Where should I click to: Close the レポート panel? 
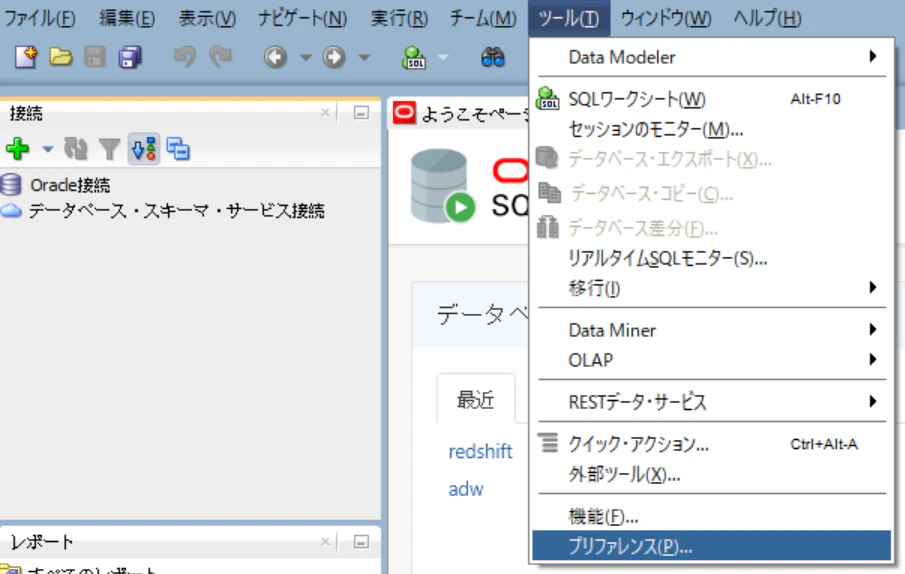click(x=326, y=541)
